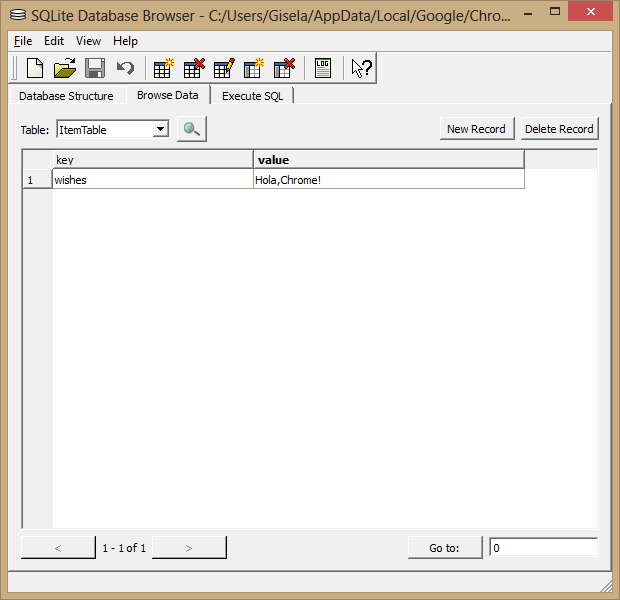The height and width of the screenshot is (600, 620).
Task: Click the value column header
Action: (389, 160)
